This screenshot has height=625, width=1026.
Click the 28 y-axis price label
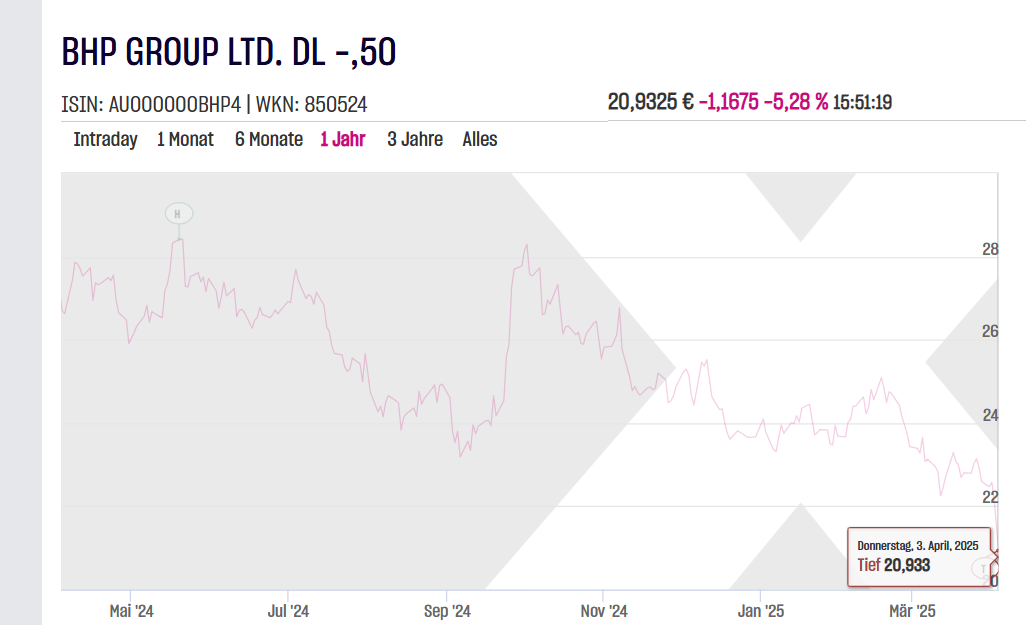[x=989, y=249]
